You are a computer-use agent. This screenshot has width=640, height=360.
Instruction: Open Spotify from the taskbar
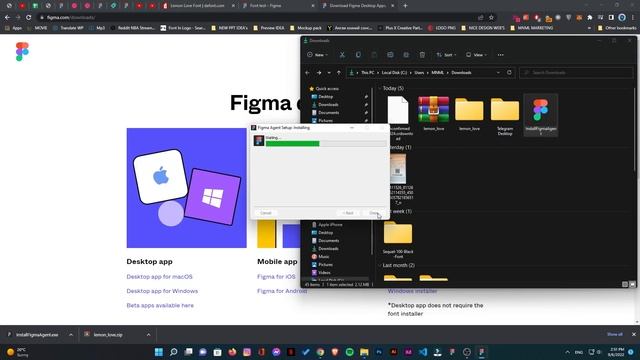pos(349,352)
